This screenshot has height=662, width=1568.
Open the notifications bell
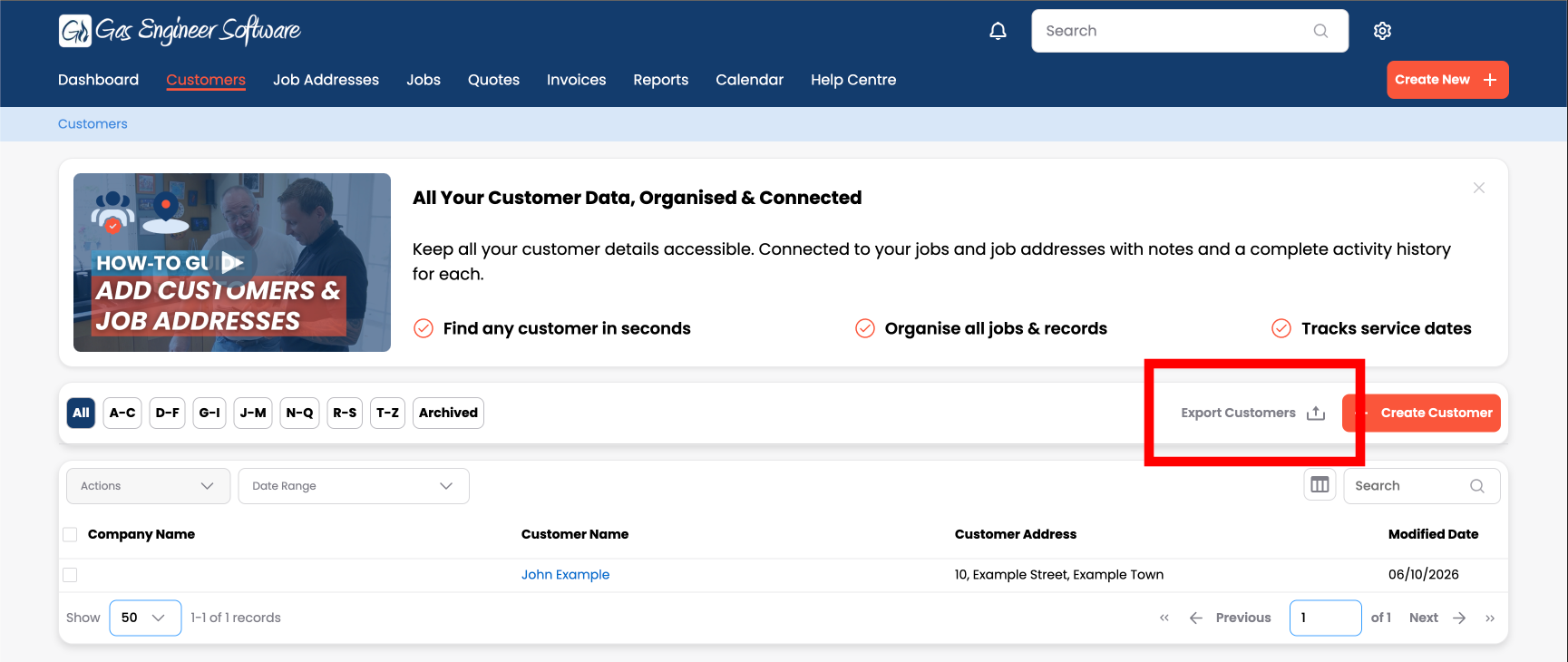[998, 31]
